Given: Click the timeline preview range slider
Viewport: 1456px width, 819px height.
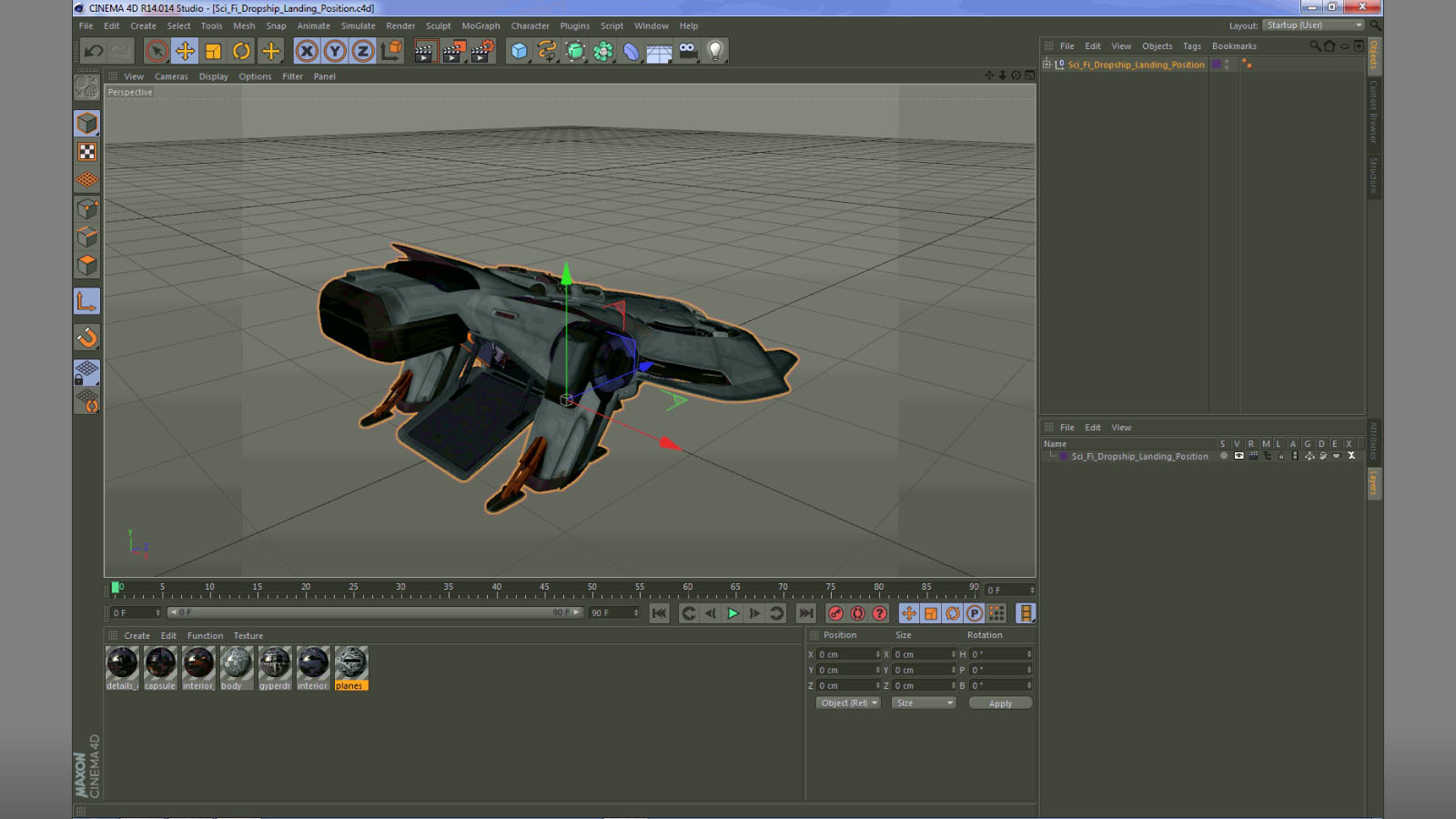Looking at the screenshot, I should pyautogui.click(x=375, y=612).
